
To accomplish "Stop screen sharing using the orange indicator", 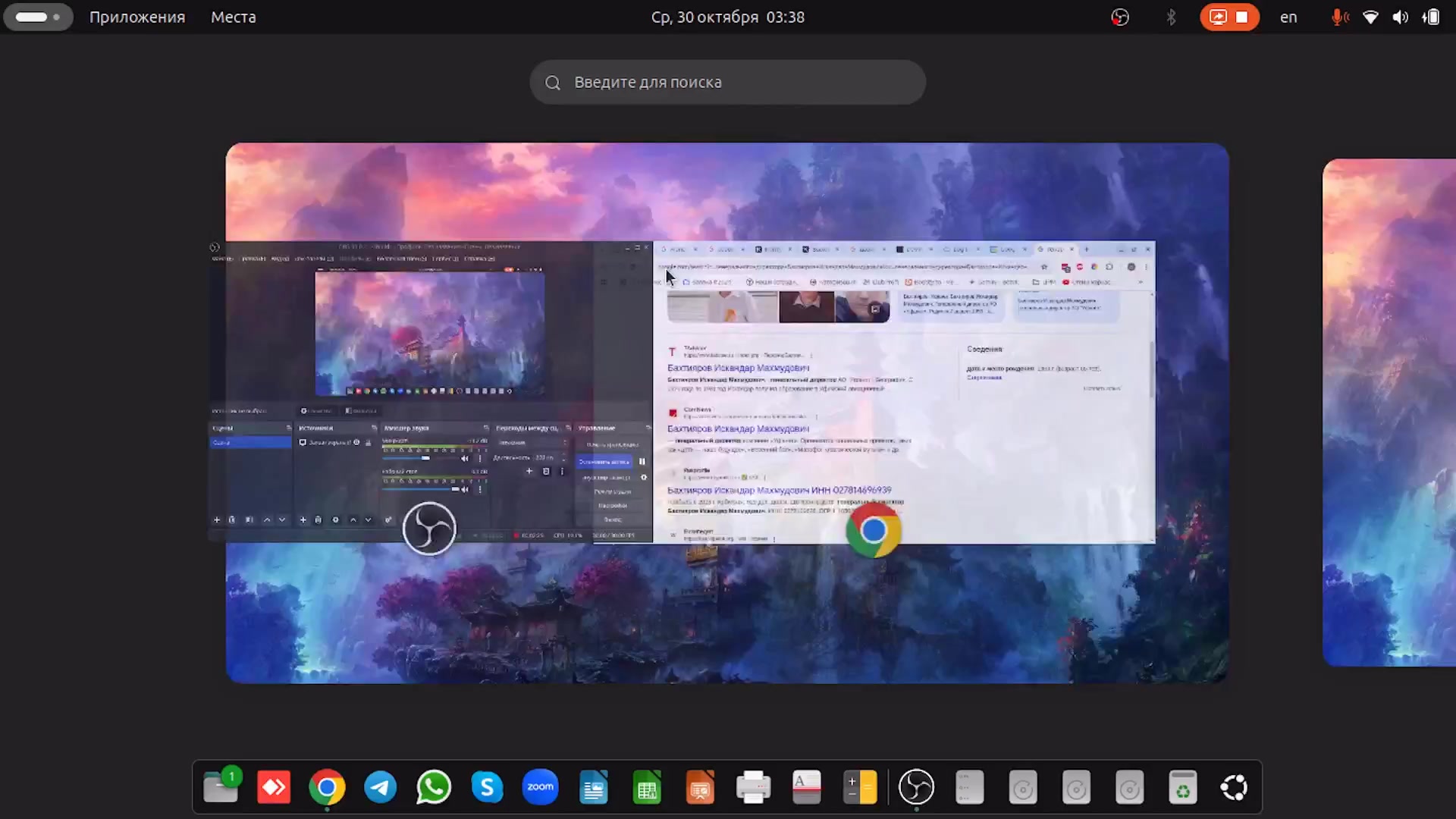I will pos(1241,17).
